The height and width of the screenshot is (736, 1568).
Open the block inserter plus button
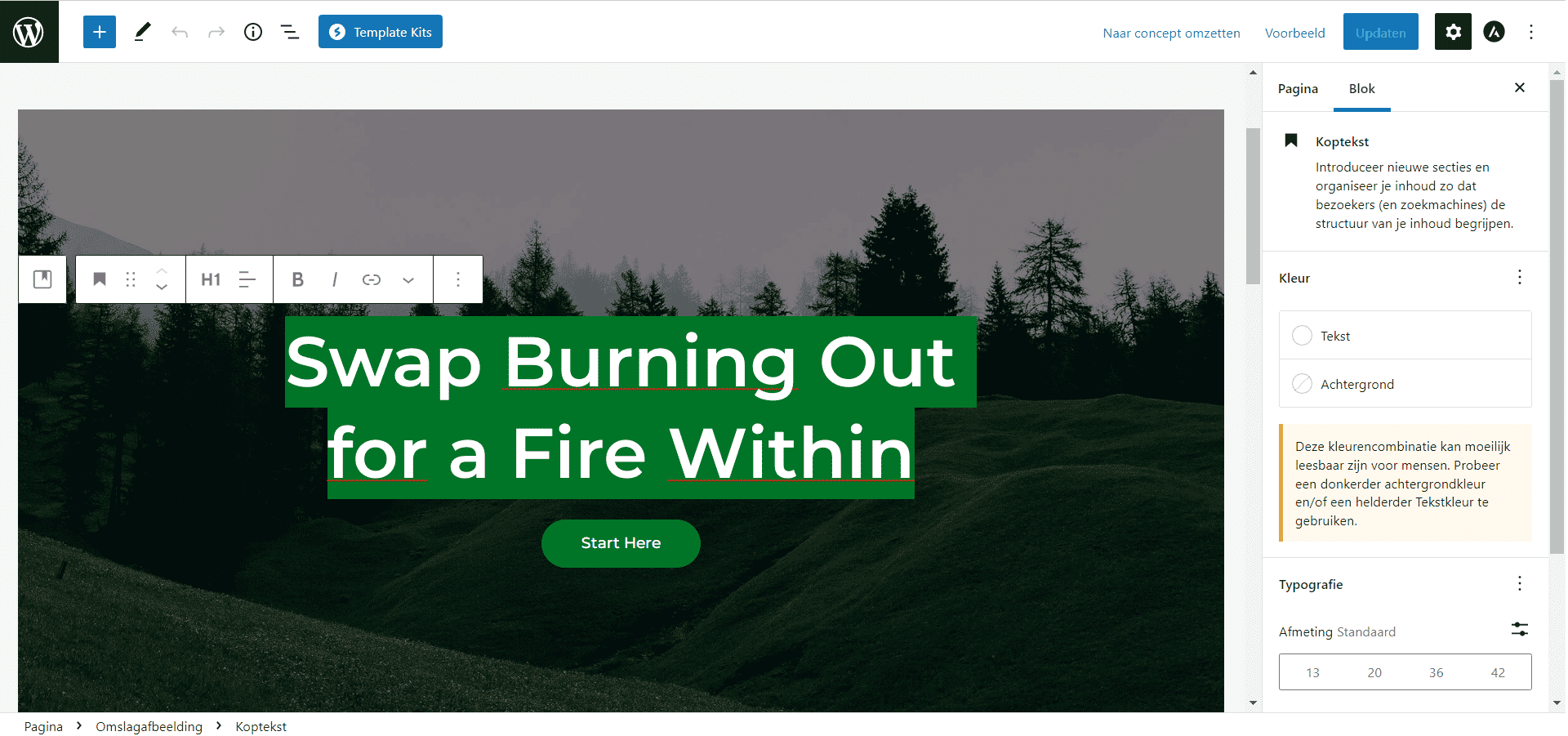[x=99, y=32]
